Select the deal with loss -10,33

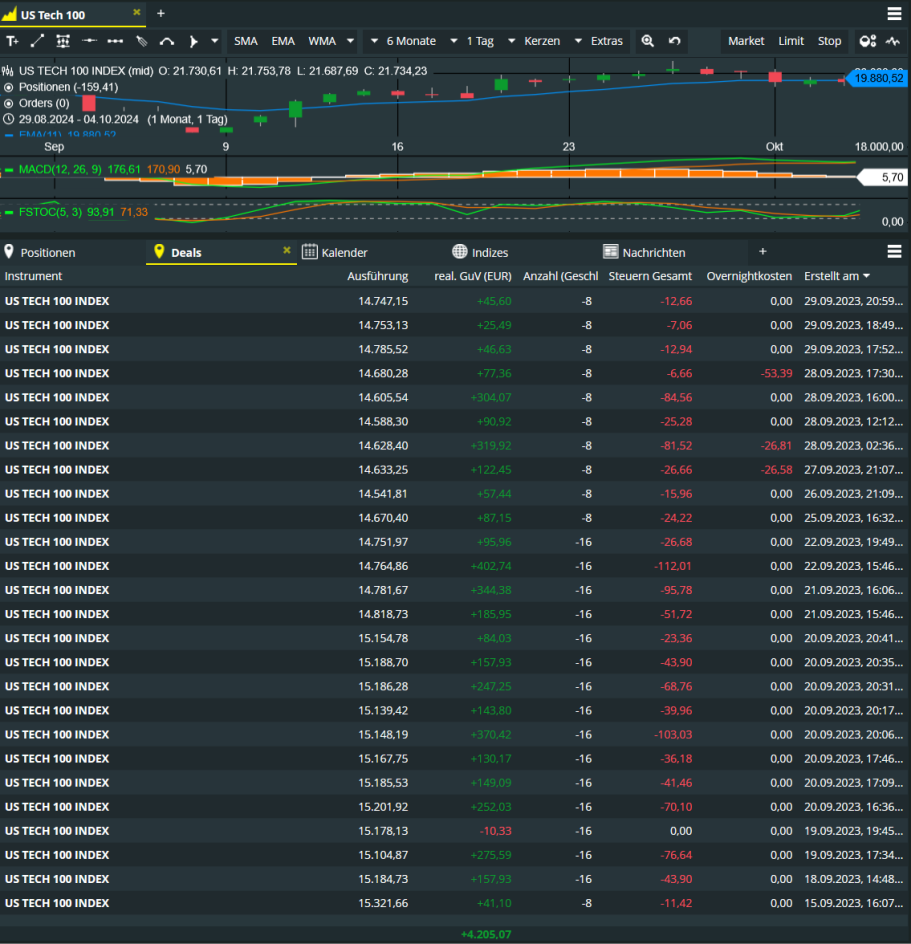pos(455,831)
